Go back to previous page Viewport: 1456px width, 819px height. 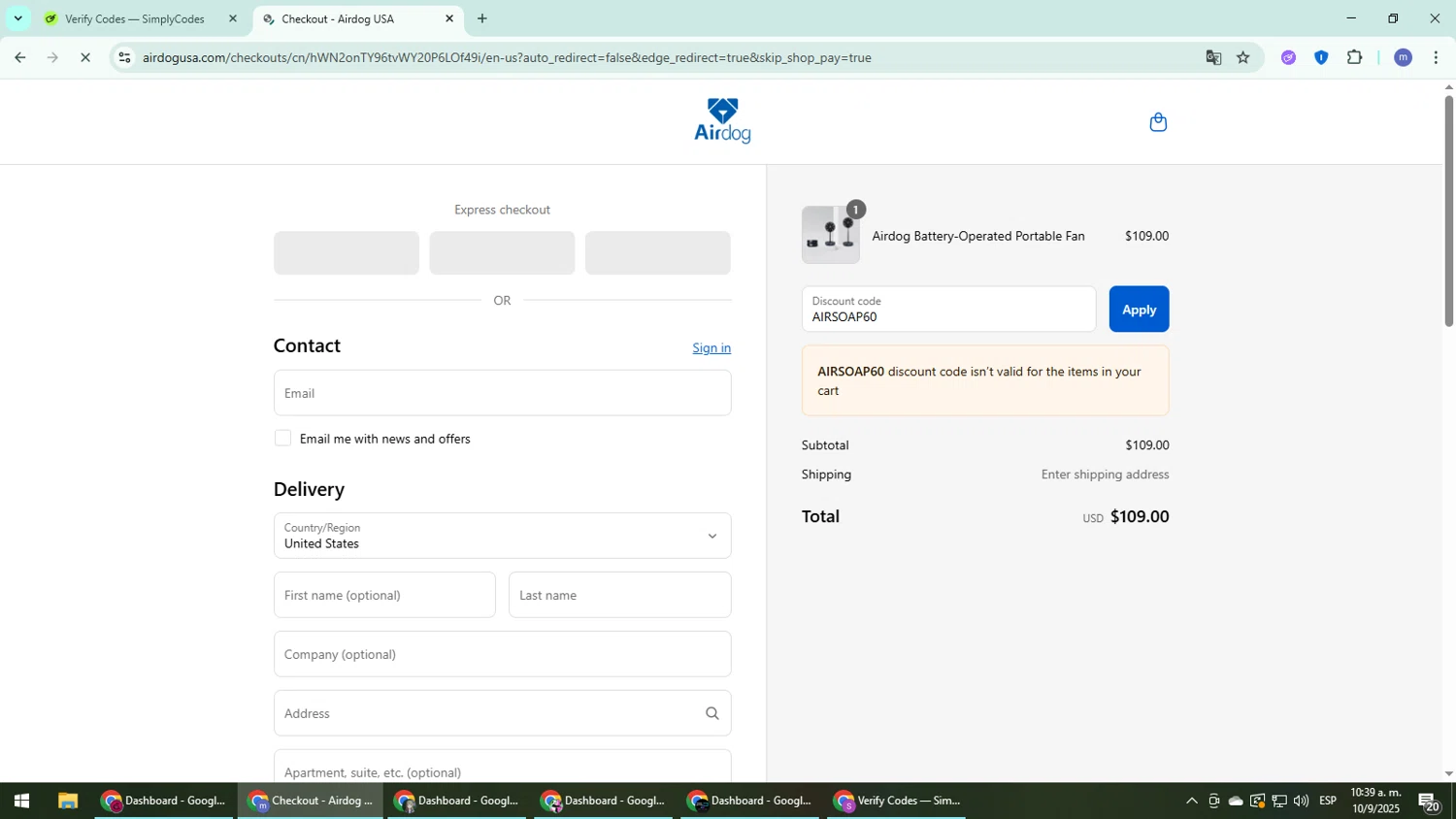19,57
